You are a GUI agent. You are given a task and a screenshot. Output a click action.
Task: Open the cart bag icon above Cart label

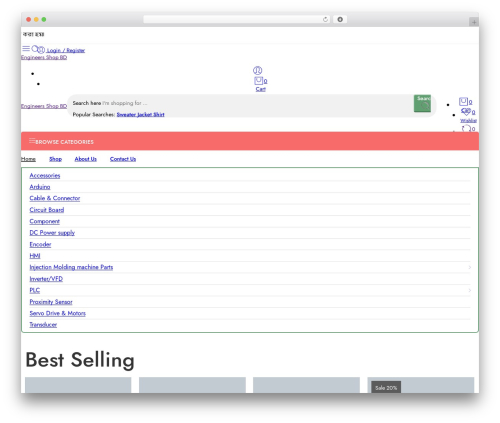(x=258, y=81)
